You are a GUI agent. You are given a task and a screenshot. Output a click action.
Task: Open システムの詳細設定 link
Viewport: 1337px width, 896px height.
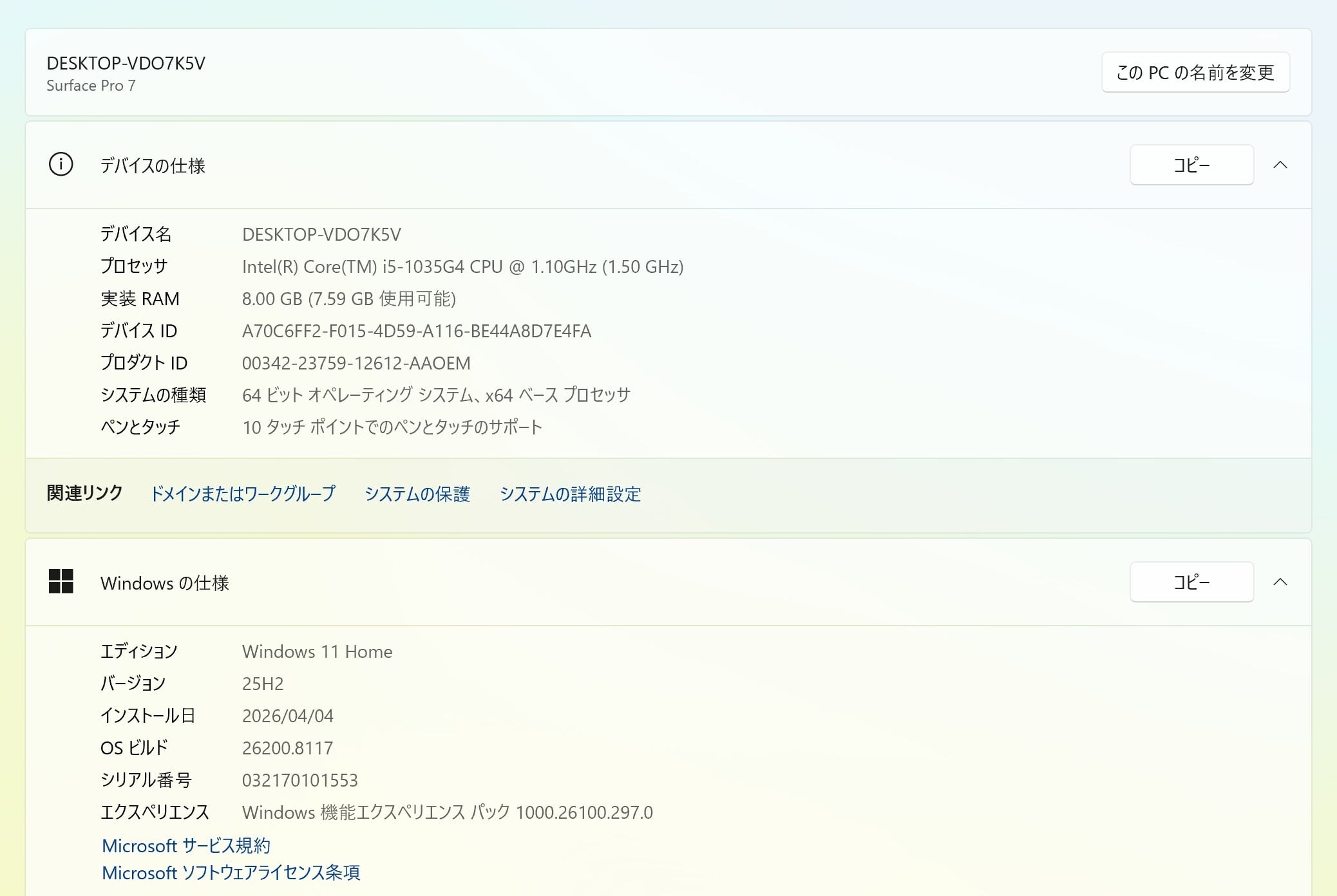(x=570, y=494)
